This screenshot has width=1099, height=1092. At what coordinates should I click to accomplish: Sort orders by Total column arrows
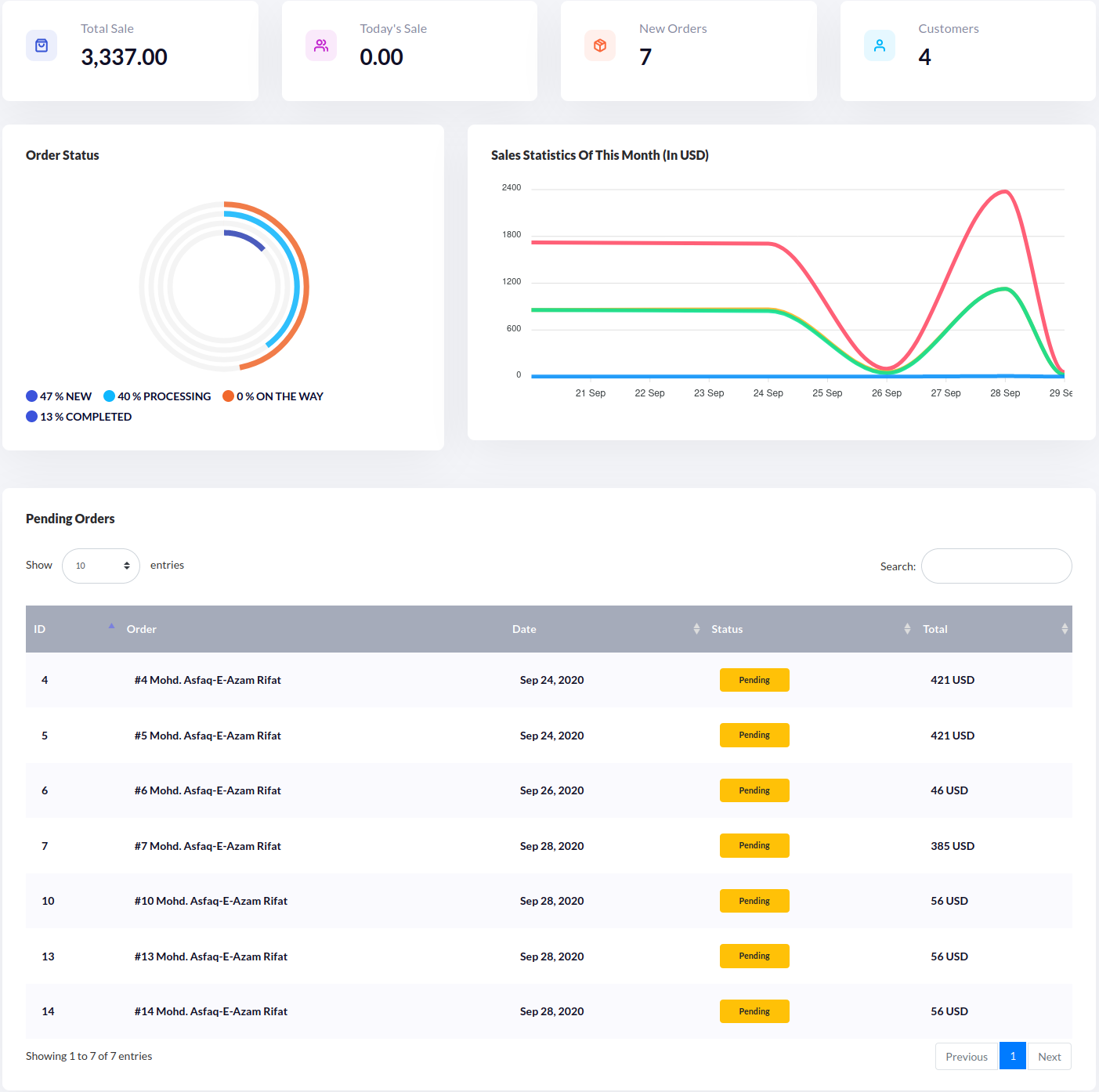pos(1065,629)
